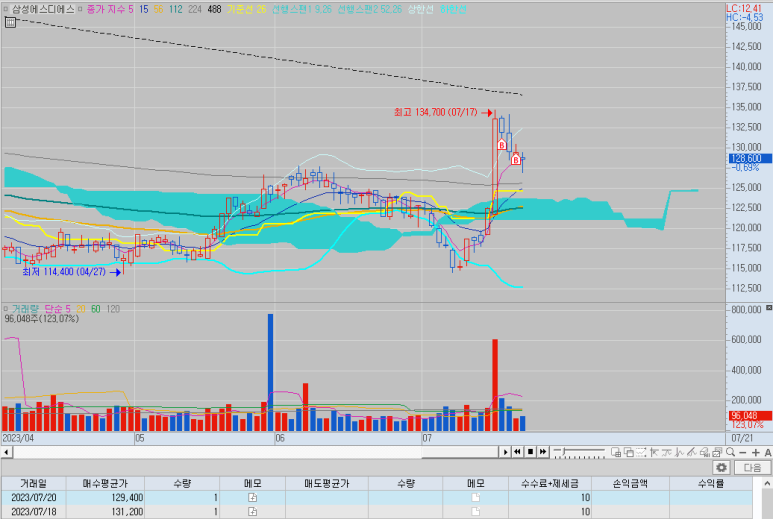This screenshot has width=773, height=519.
Task: Click the 매도평균가 column header
Action: tap(326, 484)
